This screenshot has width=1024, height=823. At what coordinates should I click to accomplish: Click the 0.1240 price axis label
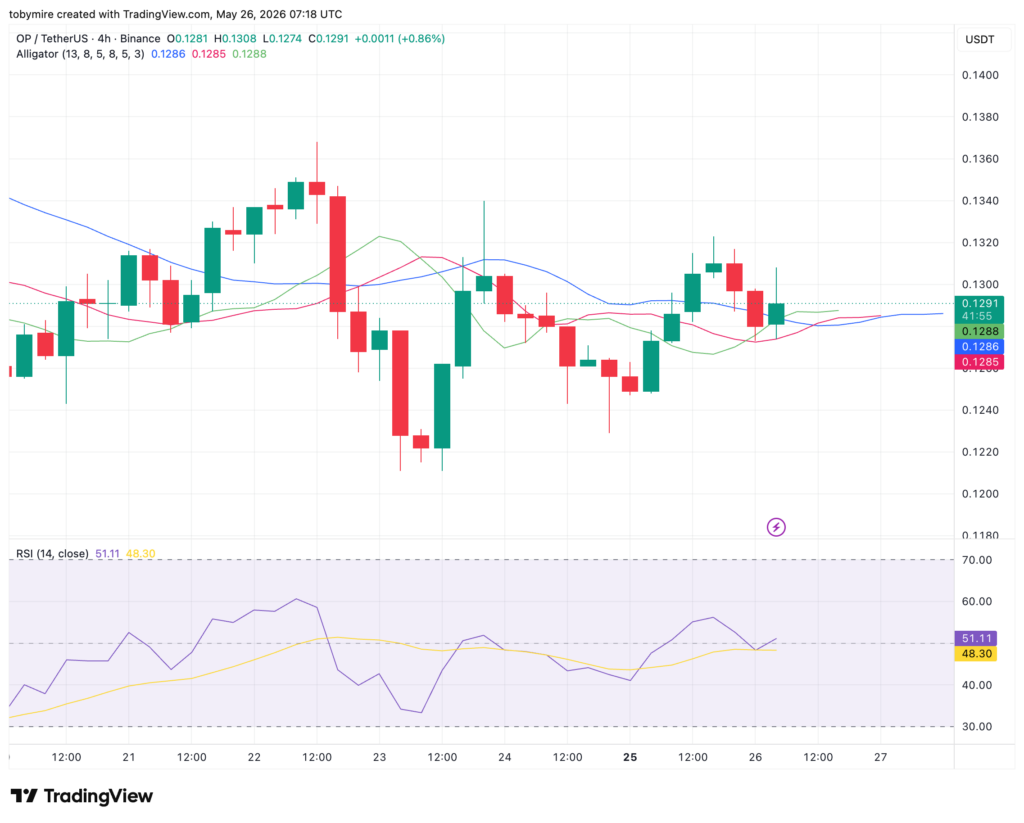980,410
